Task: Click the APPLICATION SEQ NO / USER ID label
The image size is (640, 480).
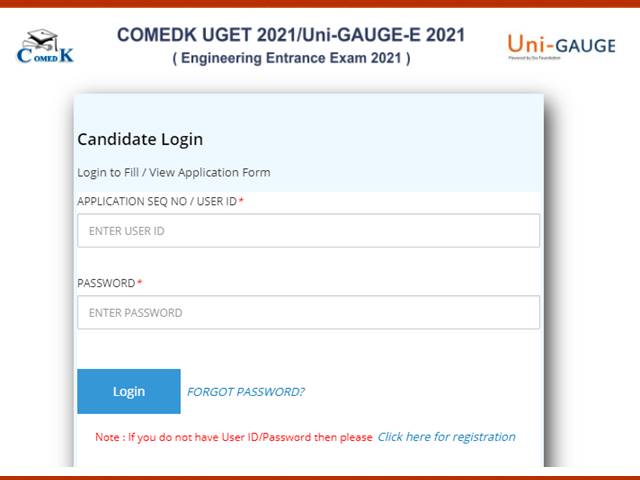Action: click(x=157, y=201)
